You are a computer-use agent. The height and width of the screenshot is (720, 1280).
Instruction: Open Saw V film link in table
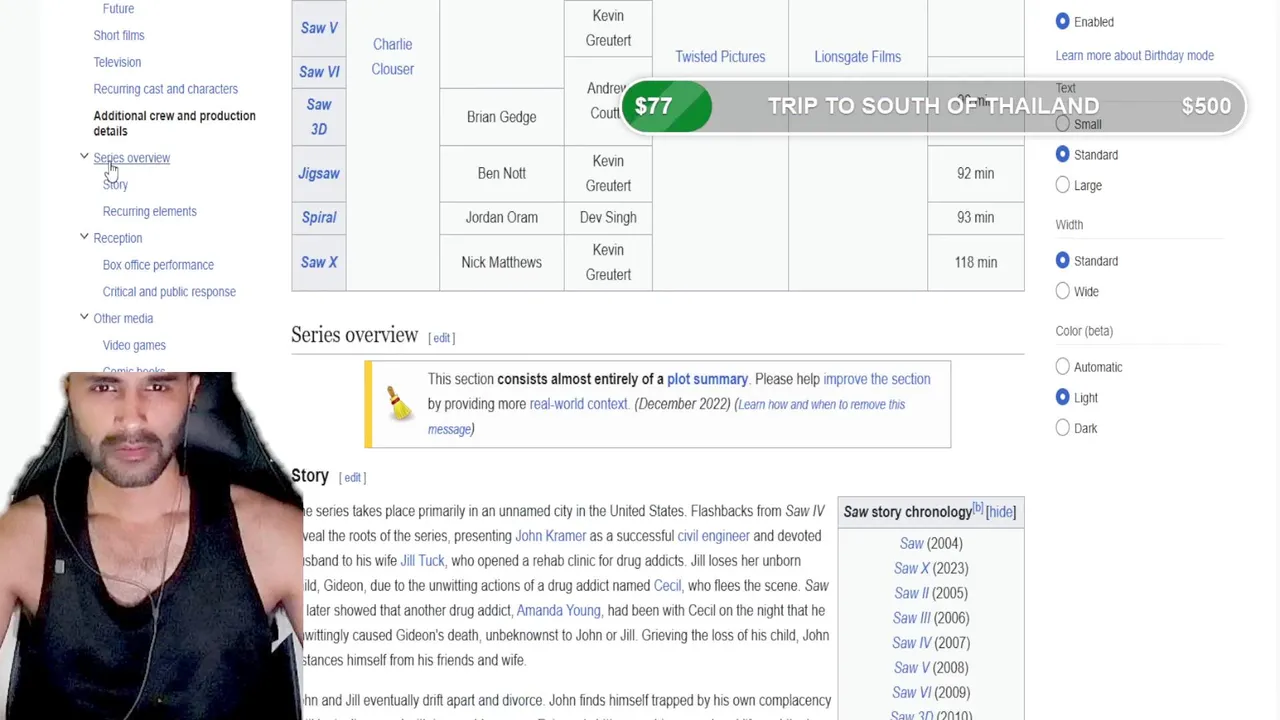pos(319,28)
